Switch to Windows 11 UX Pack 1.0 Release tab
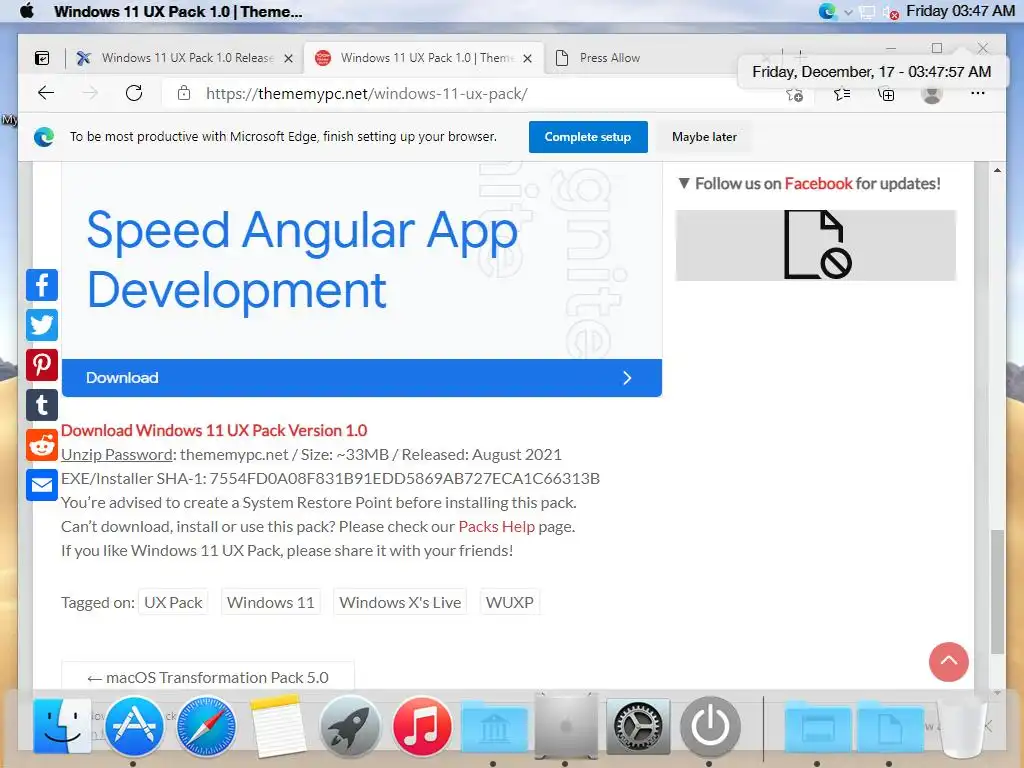Viewport: 1024px width, 768px height. coord(186,58)
